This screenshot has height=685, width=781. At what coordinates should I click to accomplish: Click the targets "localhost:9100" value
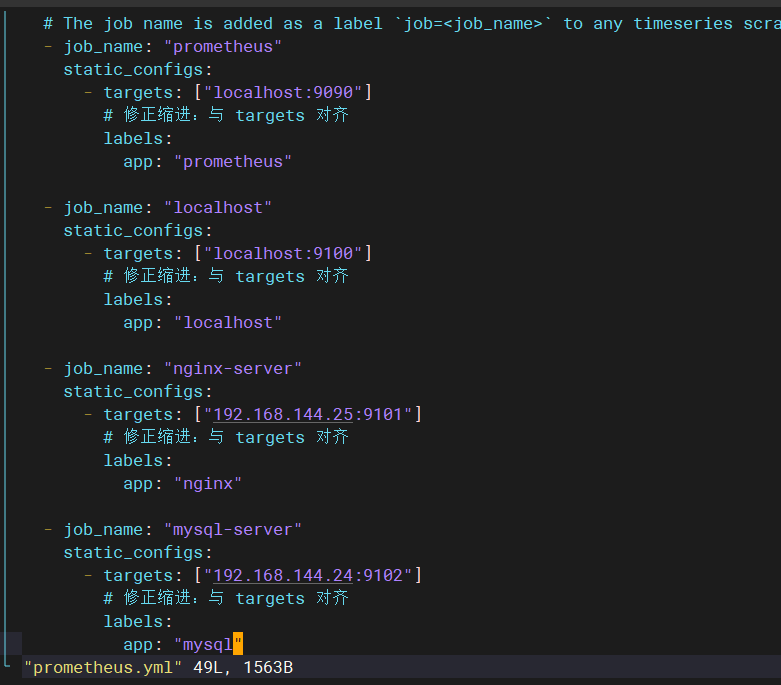pyautogui.click(x=283, y=254)
